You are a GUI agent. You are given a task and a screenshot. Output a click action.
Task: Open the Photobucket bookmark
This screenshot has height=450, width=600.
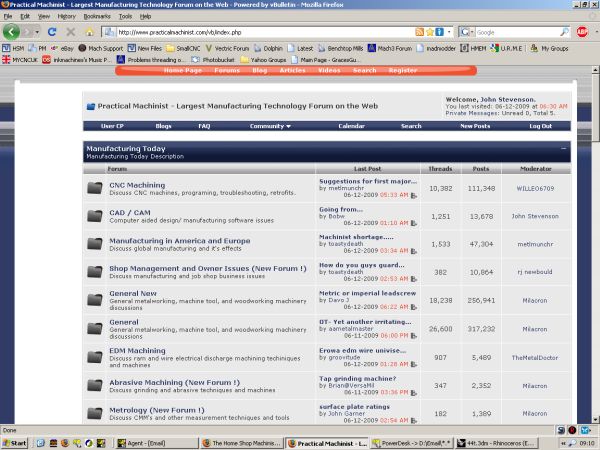[x=214, y=60]
